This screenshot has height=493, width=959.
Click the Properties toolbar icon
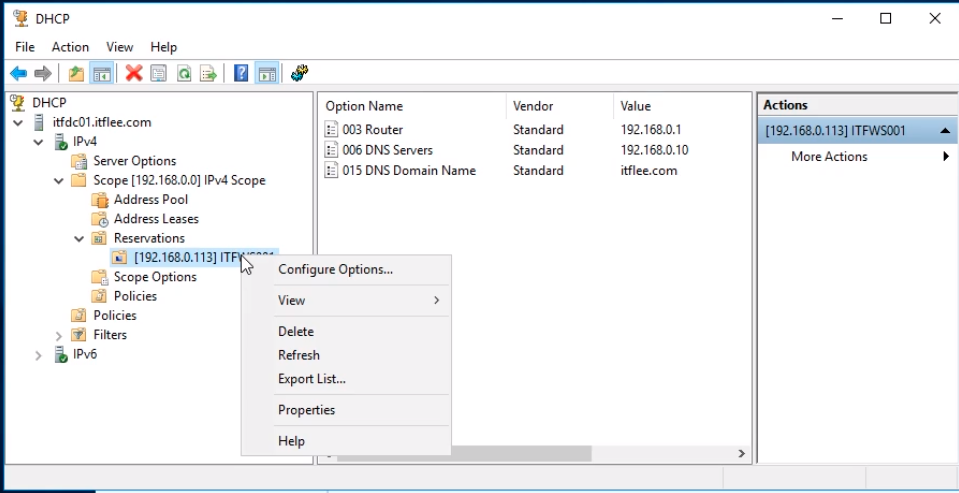(158, 74)
